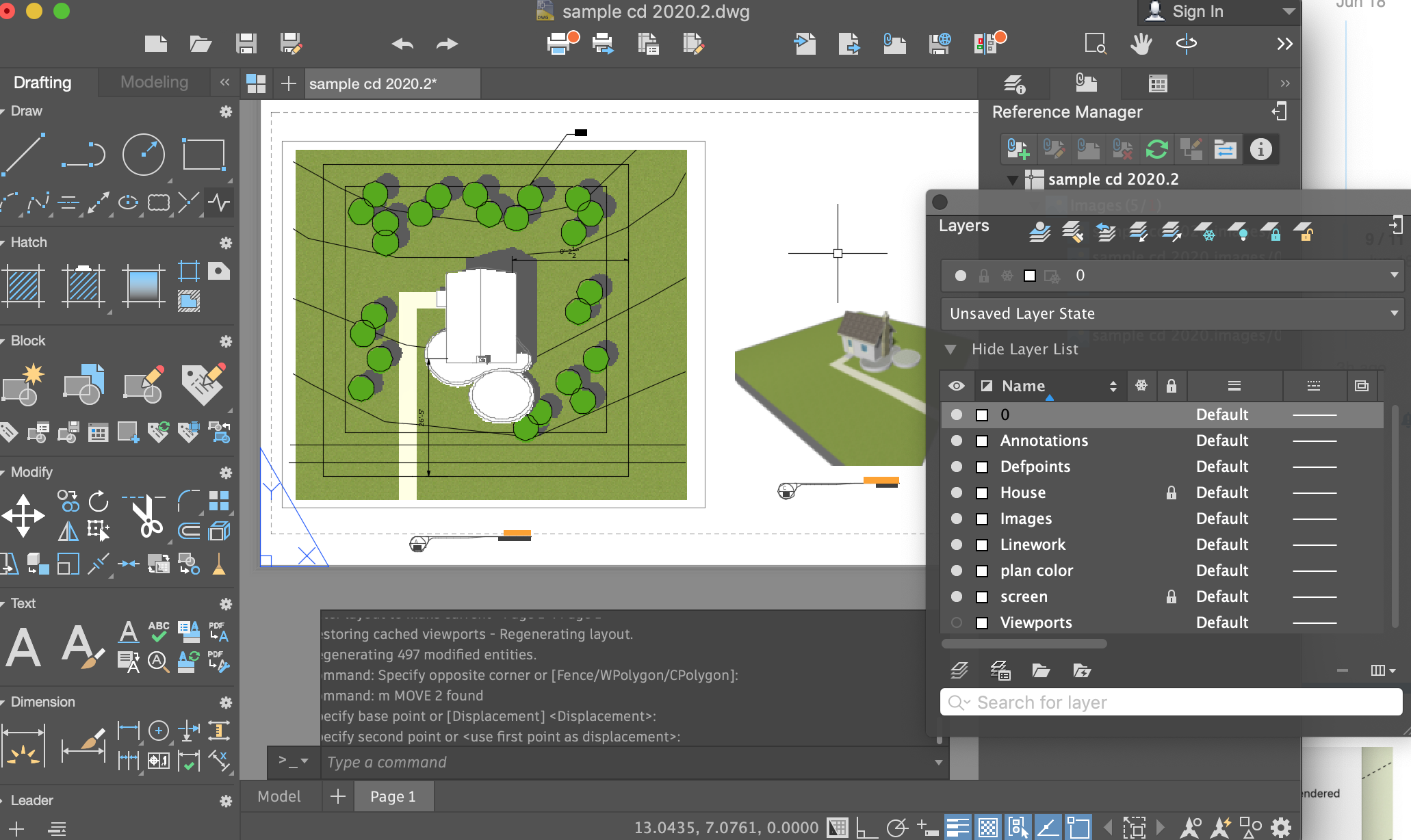Unlock the screen layer lock
The image size is (1411, 840).
(x=1171, y=596)
